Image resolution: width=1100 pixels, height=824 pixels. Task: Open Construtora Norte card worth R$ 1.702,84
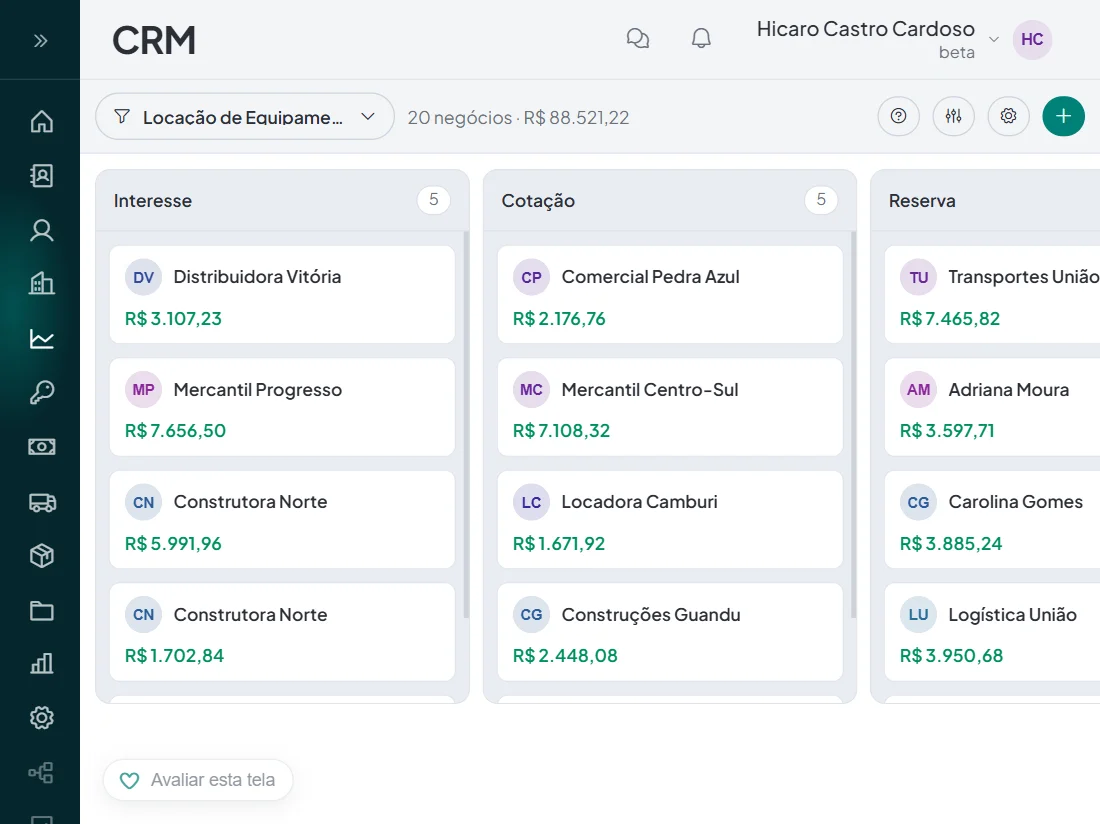pos(282,632)
